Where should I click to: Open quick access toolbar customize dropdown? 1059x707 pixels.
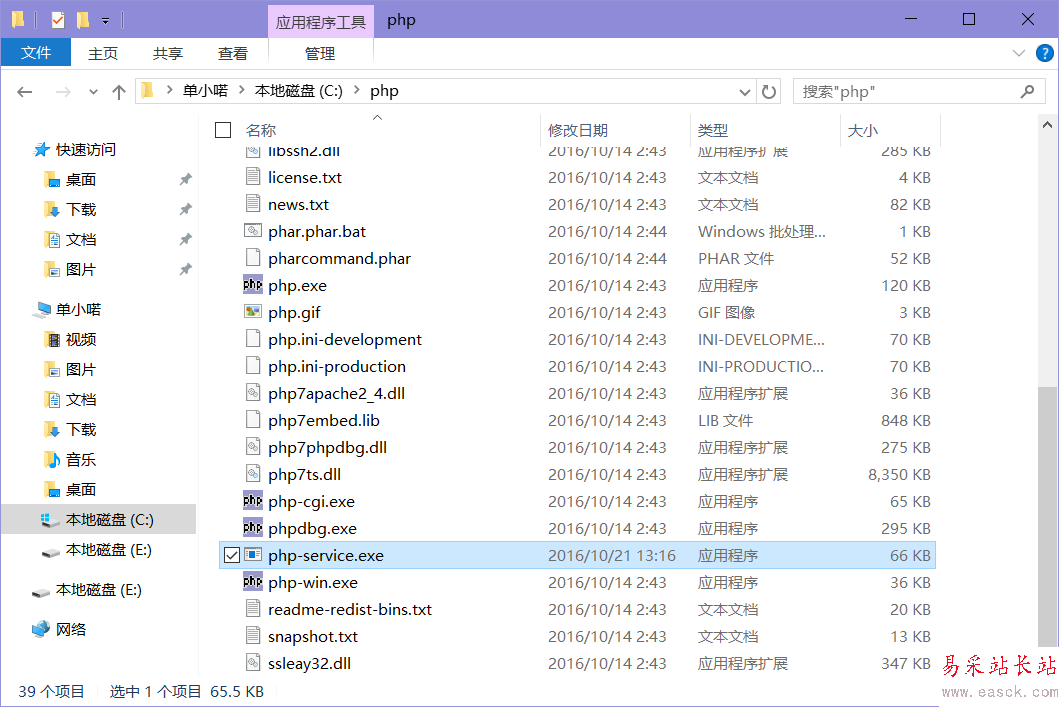click(x=105, y=21)
